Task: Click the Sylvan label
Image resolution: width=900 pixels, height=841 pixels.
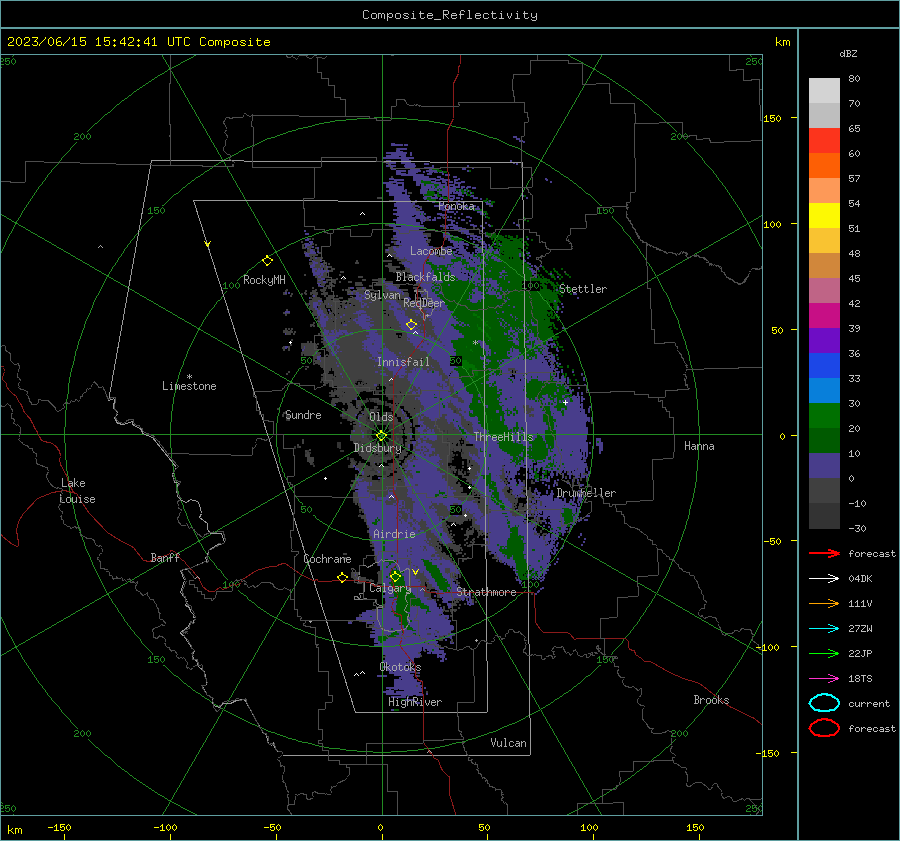Action: [382, 296]
